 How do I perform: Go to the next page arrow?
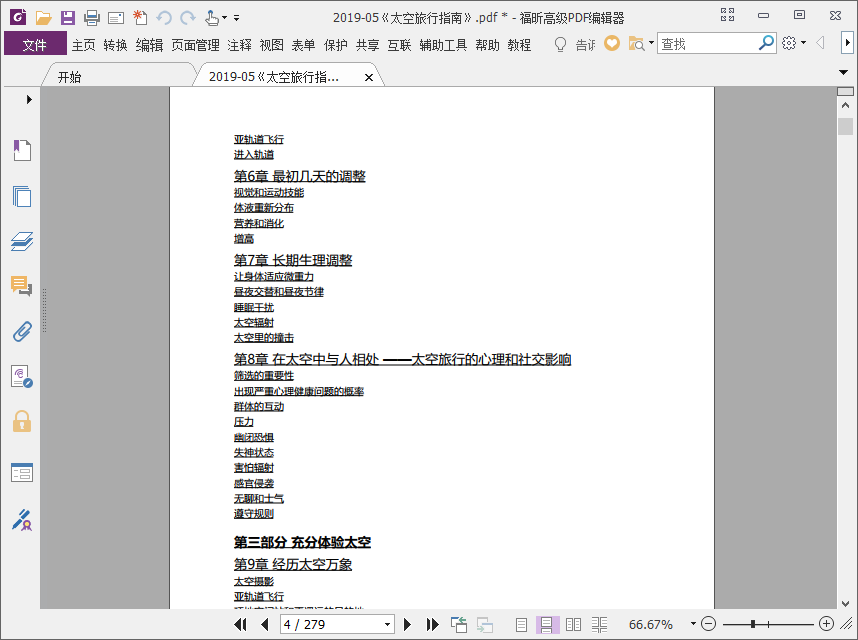tap(407, 624)
